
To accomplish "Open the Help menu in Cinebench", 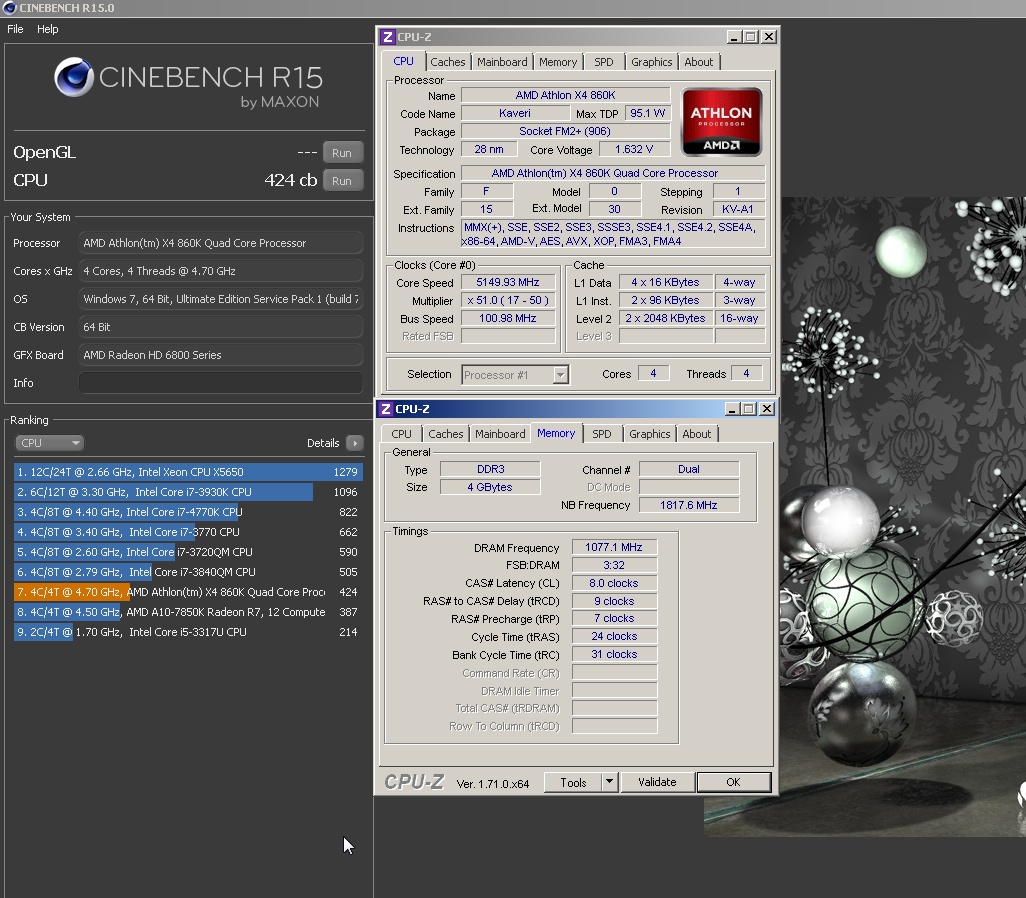I will pos(47,29).
